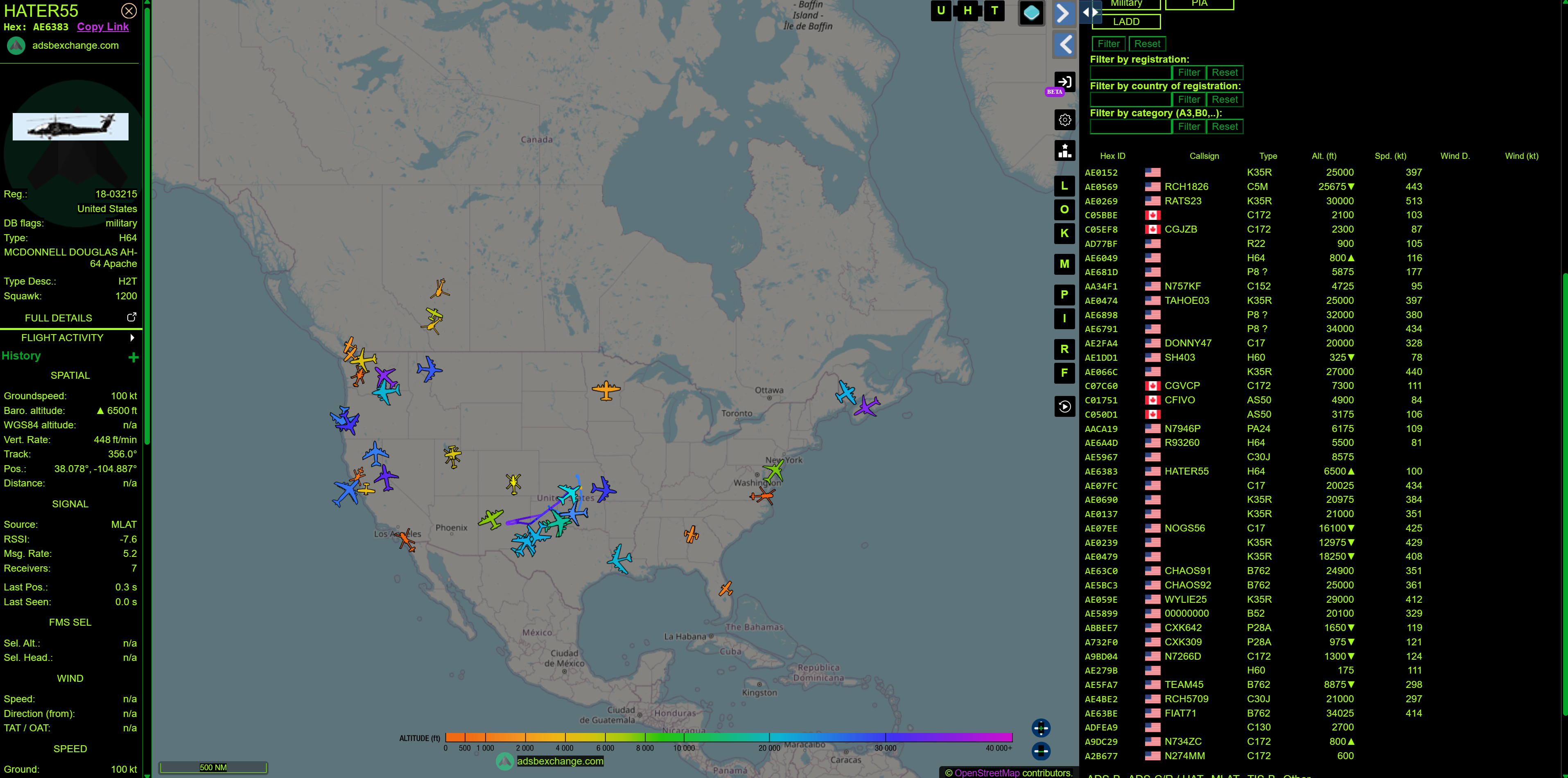The image size is (1568, 778).
Task: Zoom out with the map minus button
Action: click(1041, 751)
